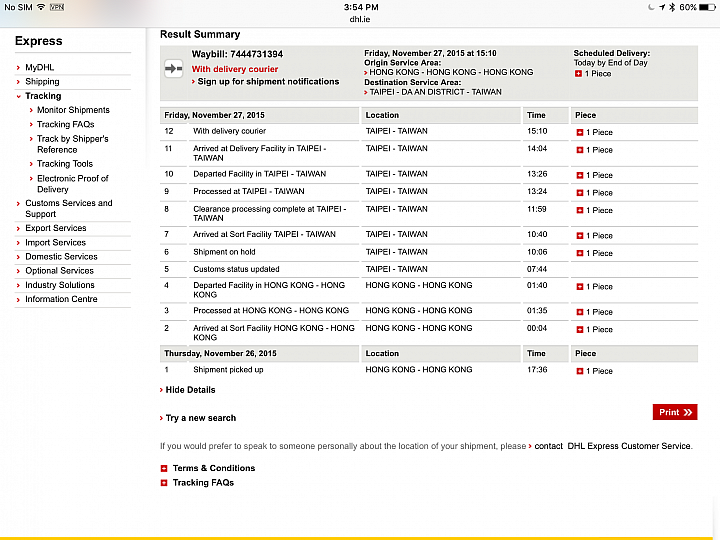Viewport: 720px width, 540px height.
Task: Expand piece icon in the 13:26 row
Action: coord(580,175)
